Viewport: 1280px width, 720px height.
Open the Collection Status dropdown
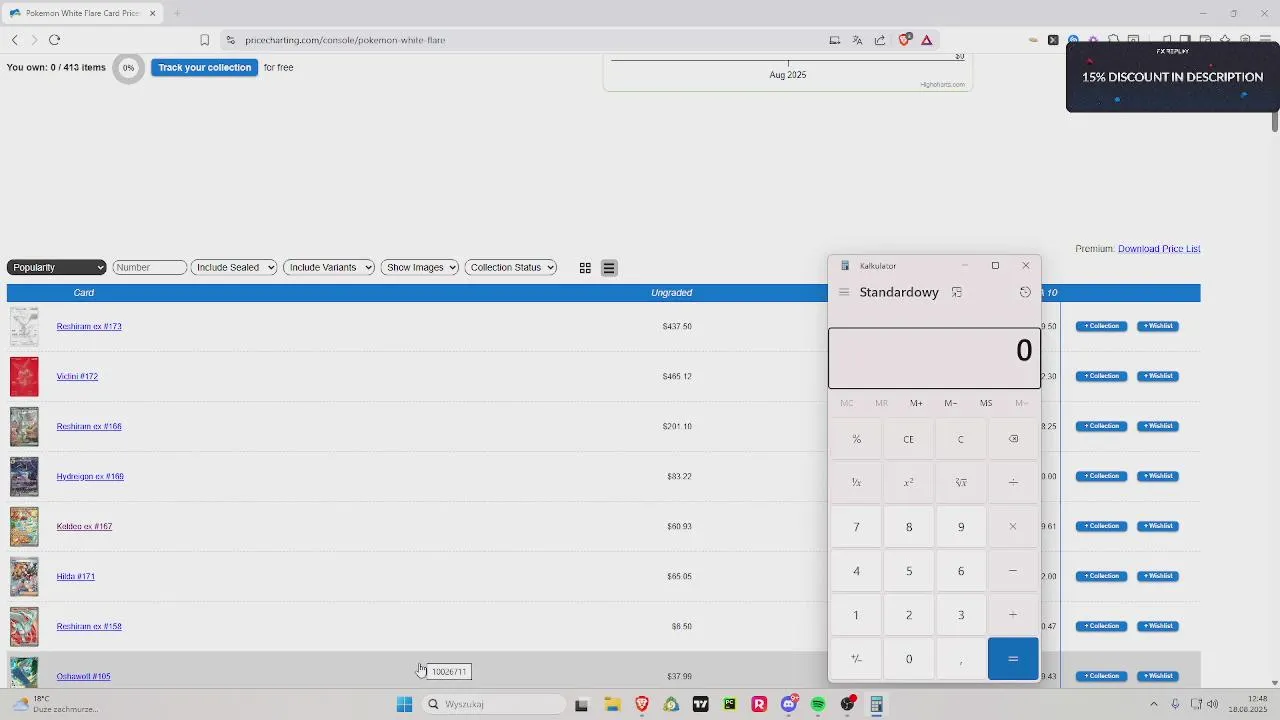tap(511, 267)
